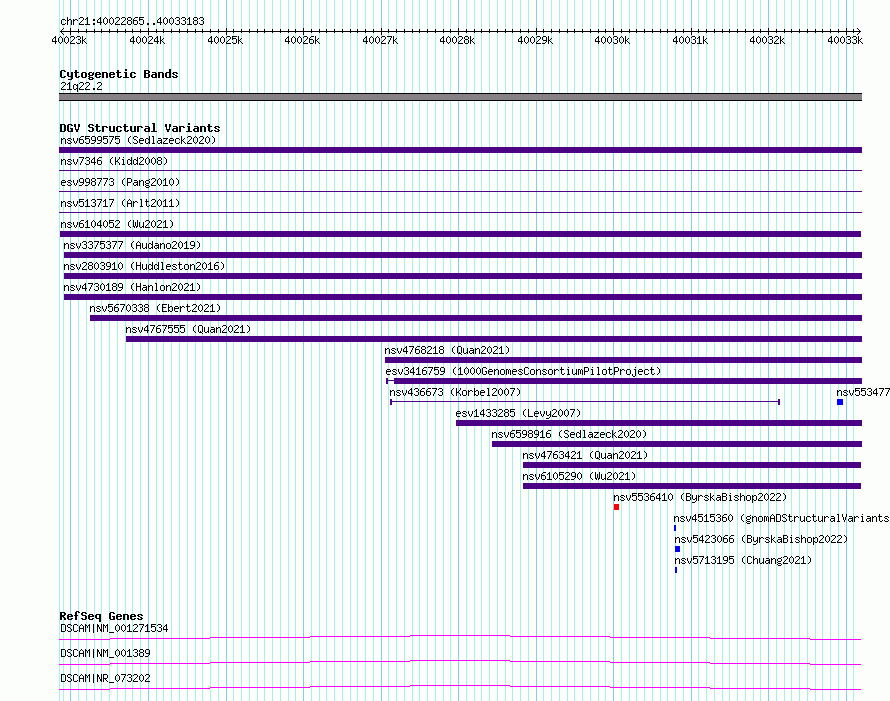Click the nsv5423066 (ByrskaBishop2022) label
This screenshot has width=890, height=701.
pos(761,539)
